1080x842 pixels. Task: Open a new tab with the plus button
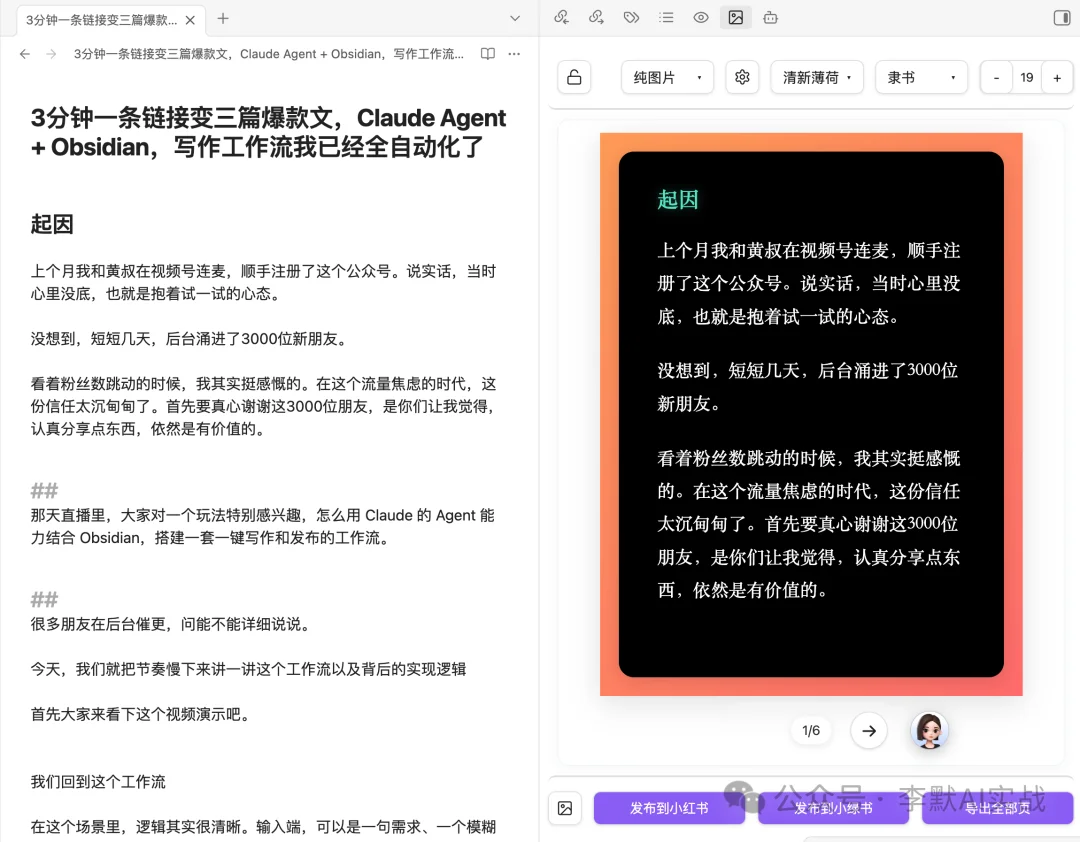tap(222, 18)
